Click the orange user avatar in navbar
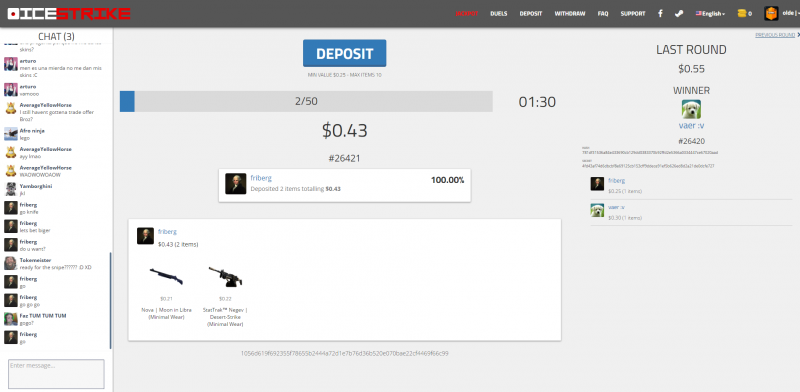Image resolution: width=800 pixels, height=392 pixels. tap(771, 13)
